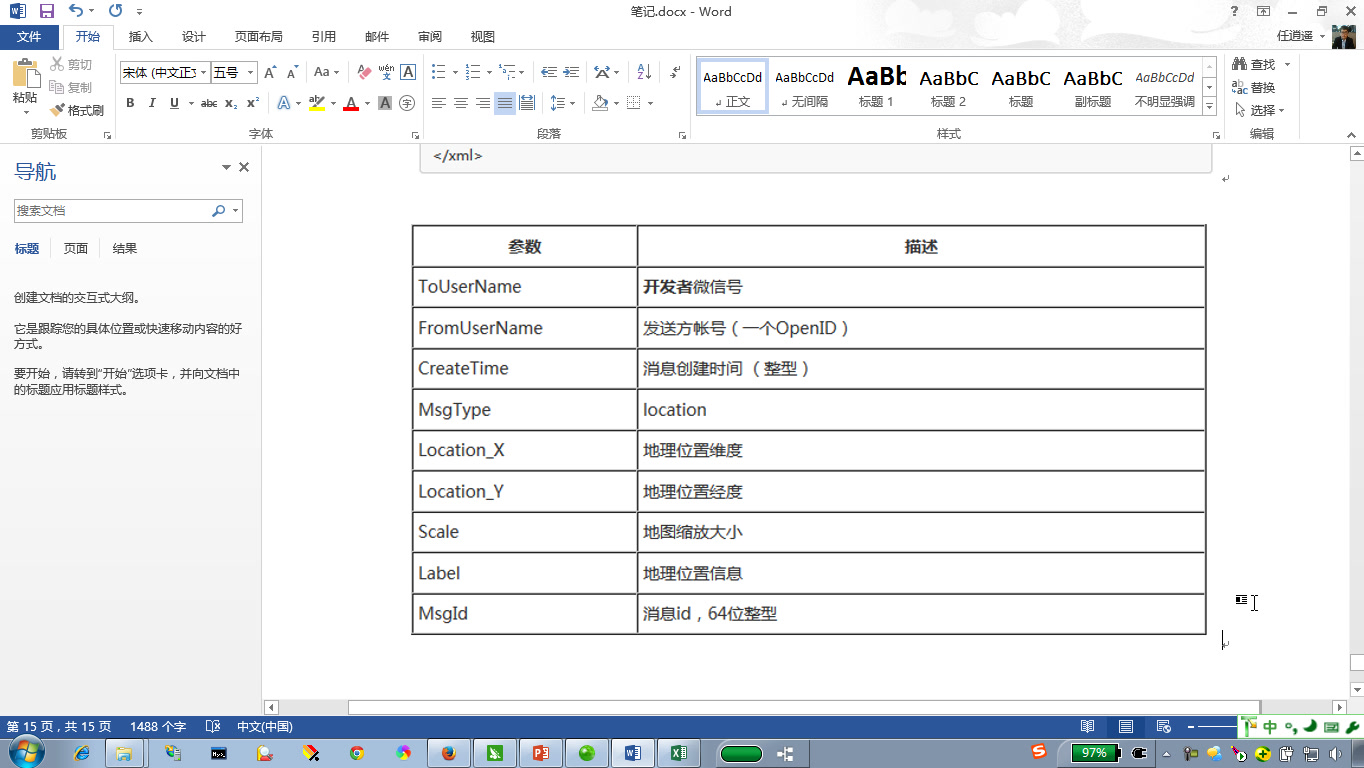
Task: Open the Select (选择) dropdown in editing group
Action: 1260,110
